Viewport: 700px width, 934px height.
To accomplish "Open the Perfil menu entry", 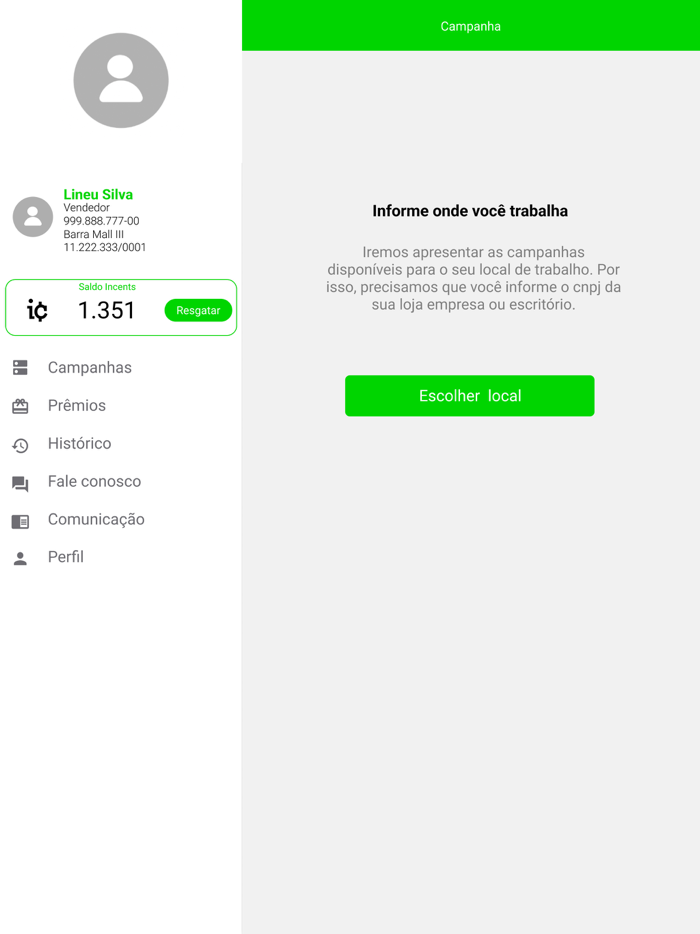I will [x=66, y=557].
